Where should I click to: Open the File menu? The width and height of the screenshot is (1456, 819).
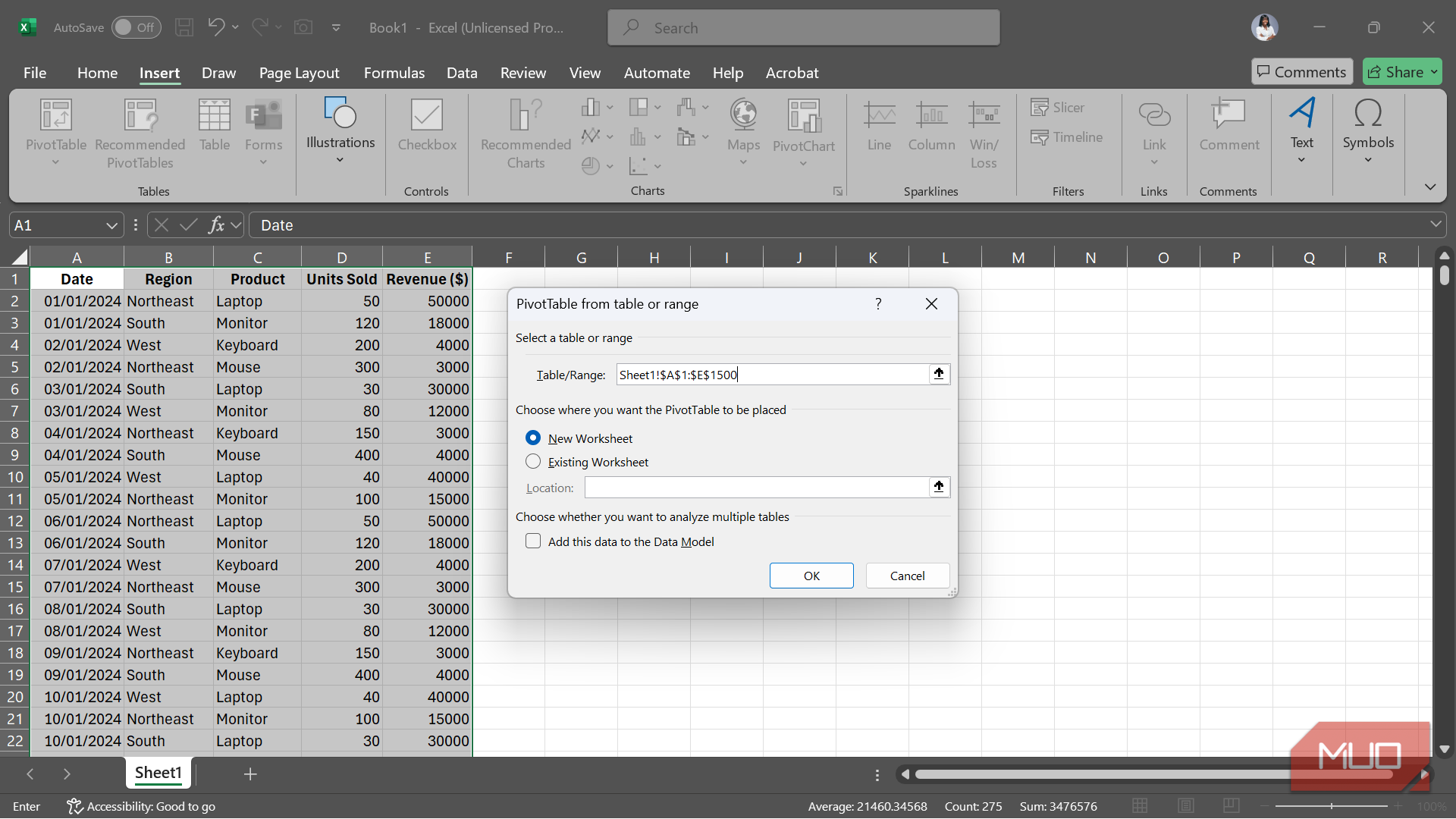click(35, 73)
